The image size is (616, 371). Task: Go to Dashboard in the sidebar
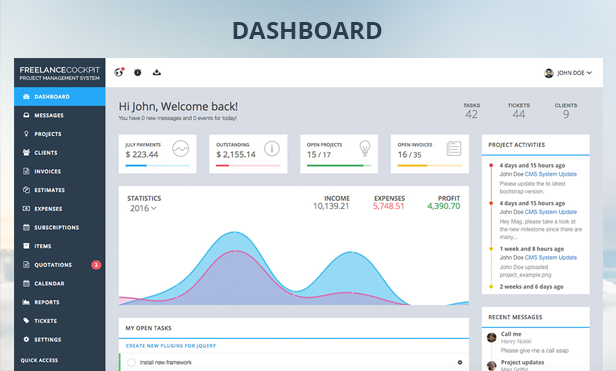point(60,96)
